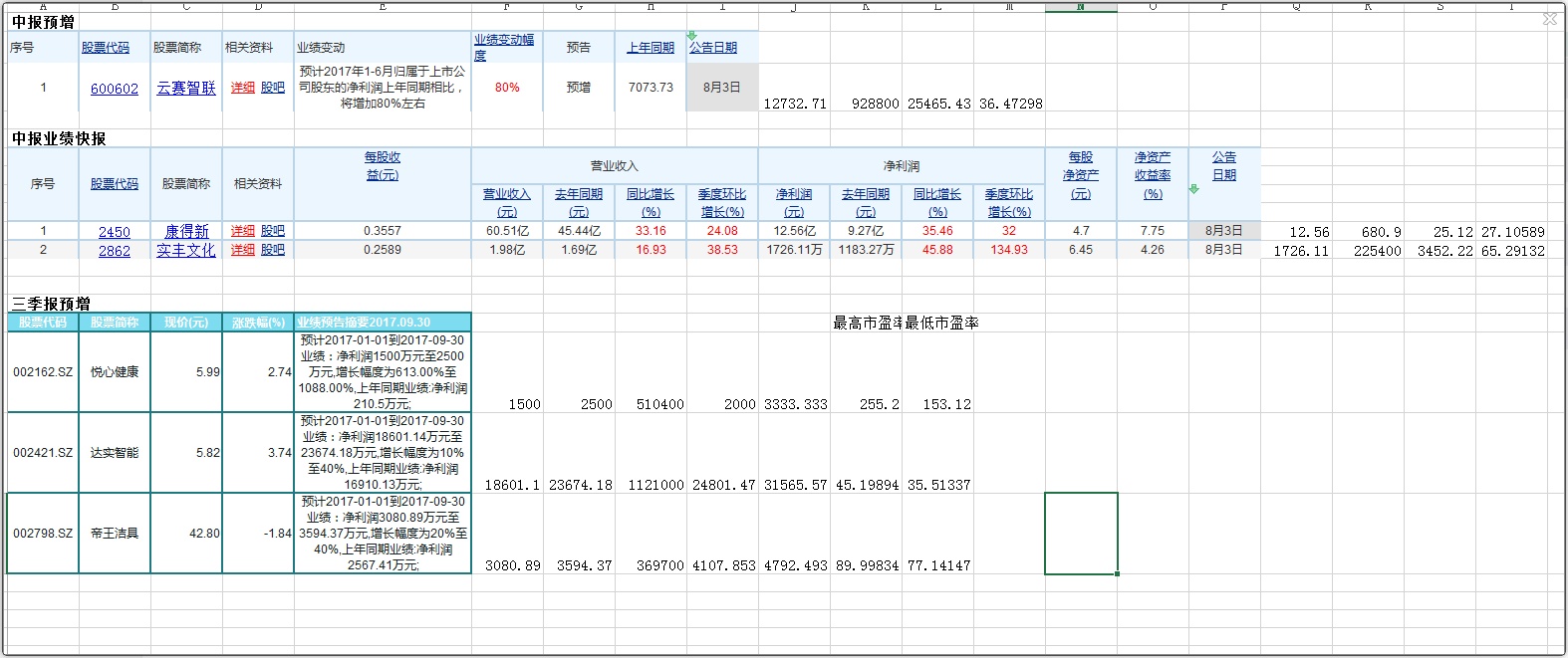The height and width of the screenshot is (658, 1568).
Task: Open stock code link 600602
Action: point(115,89)
